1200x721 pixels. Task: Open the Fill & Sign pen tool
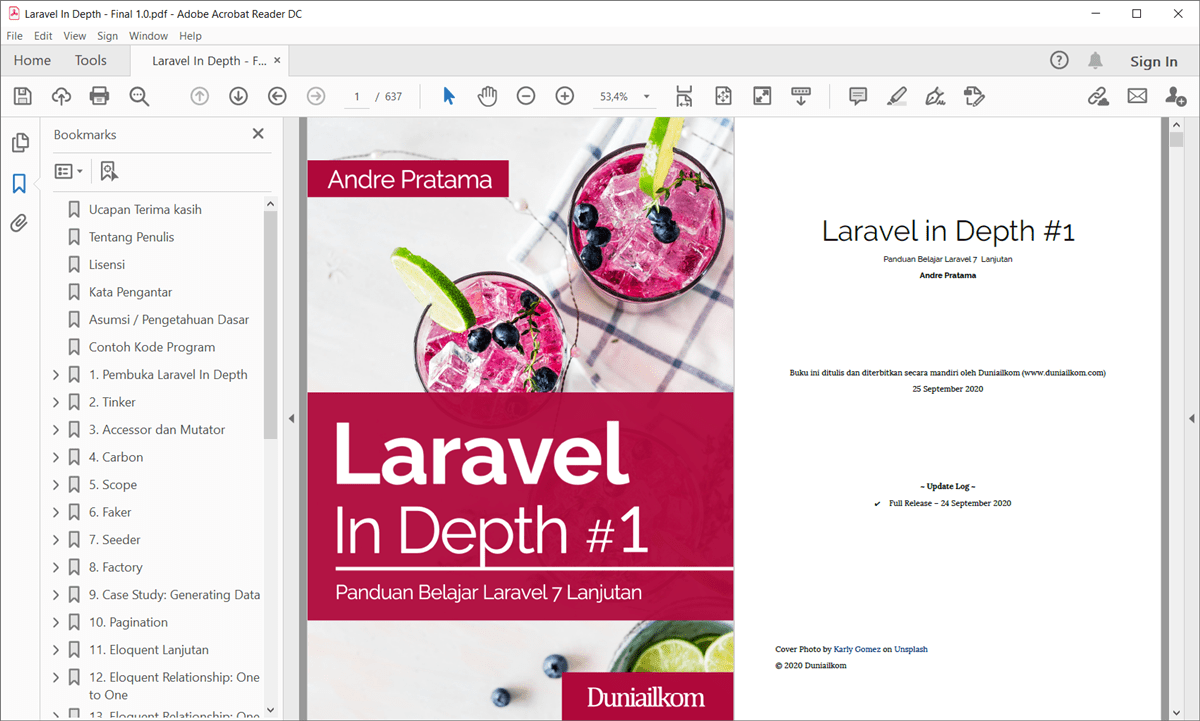(935, 96)
